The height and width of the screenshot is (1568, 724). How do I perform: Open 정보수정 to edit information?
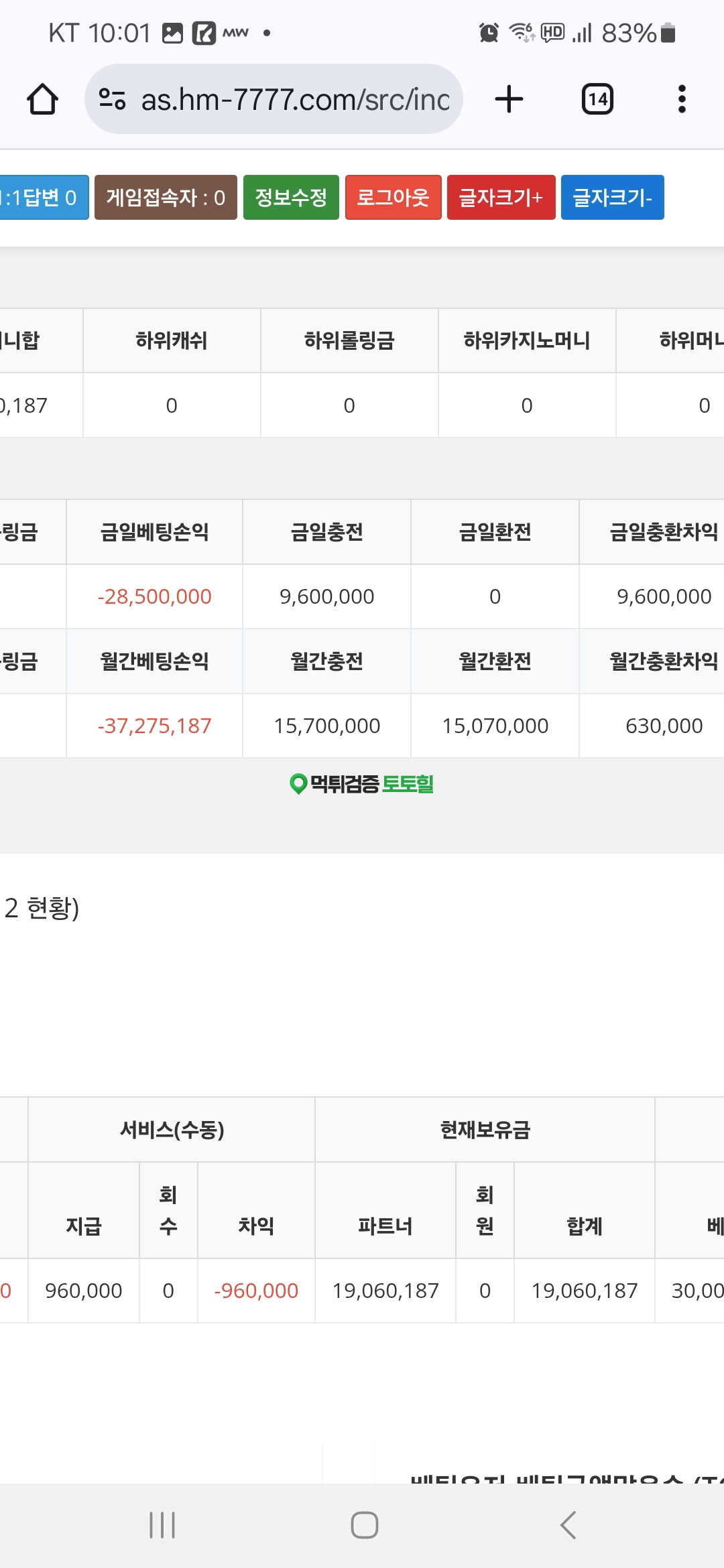click(291, 198)
